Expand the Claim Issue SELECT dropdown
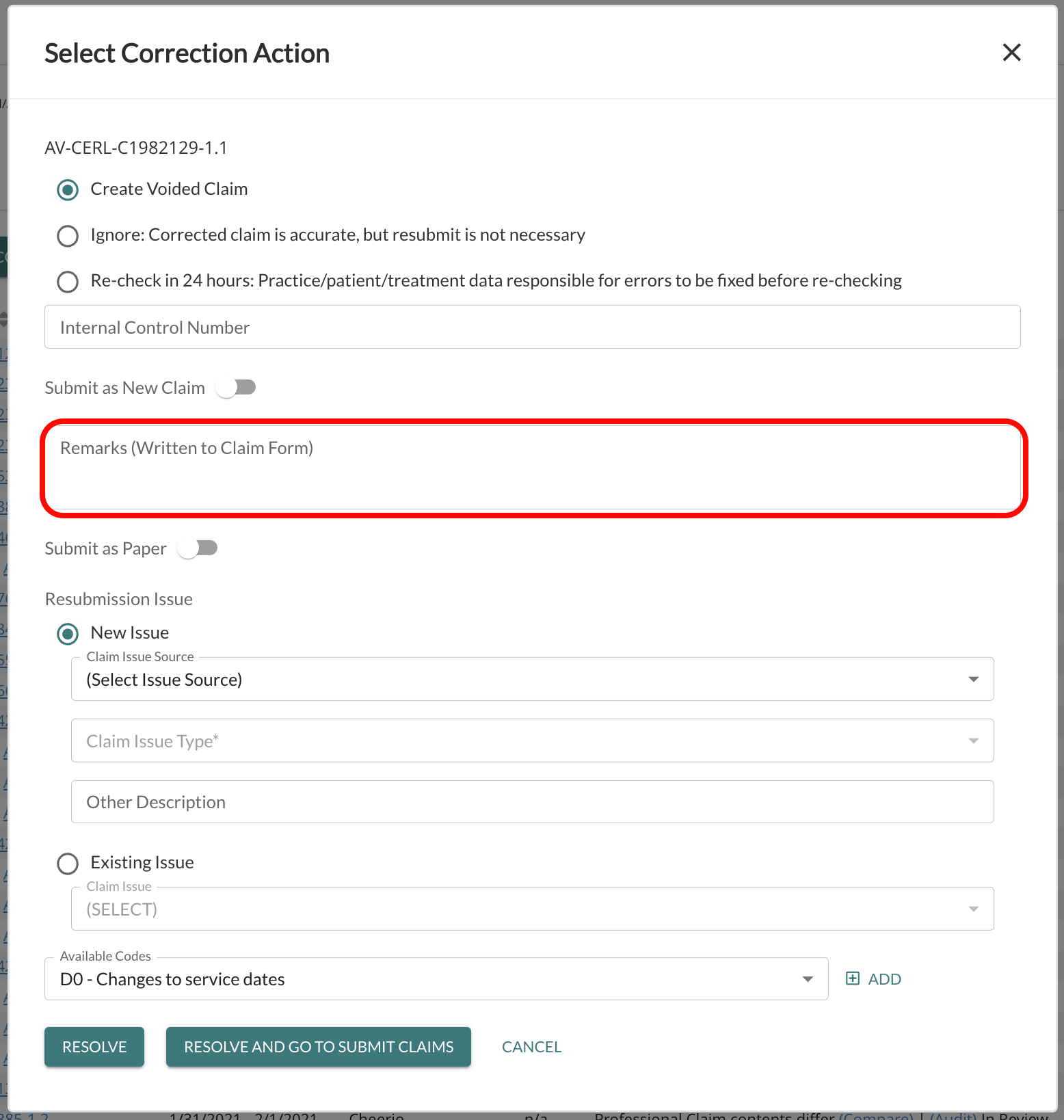This screenshot has width=1064, height=1120. 974,909
